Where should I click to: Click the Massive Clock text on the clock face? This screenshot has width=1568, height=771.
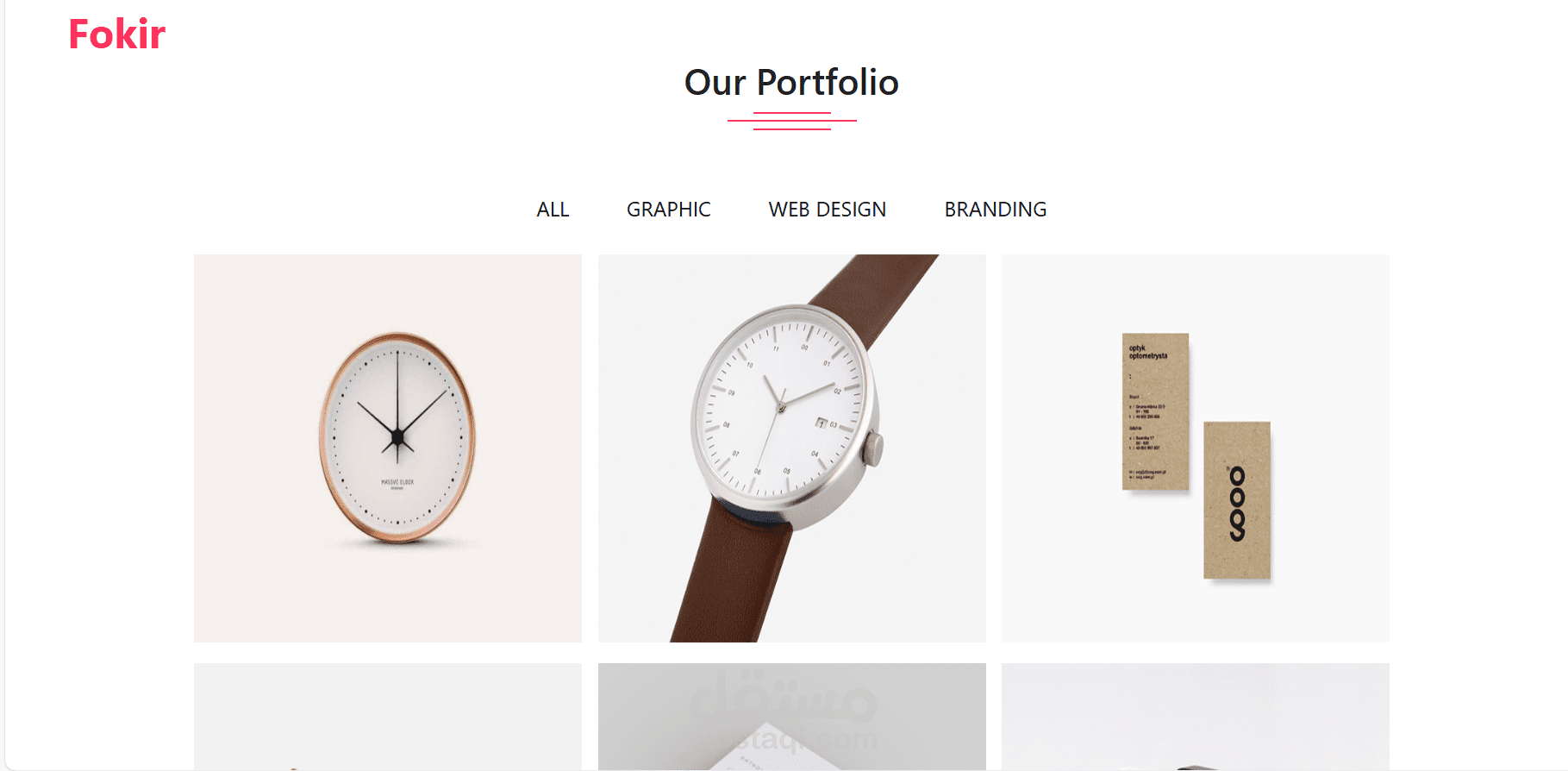397,482
